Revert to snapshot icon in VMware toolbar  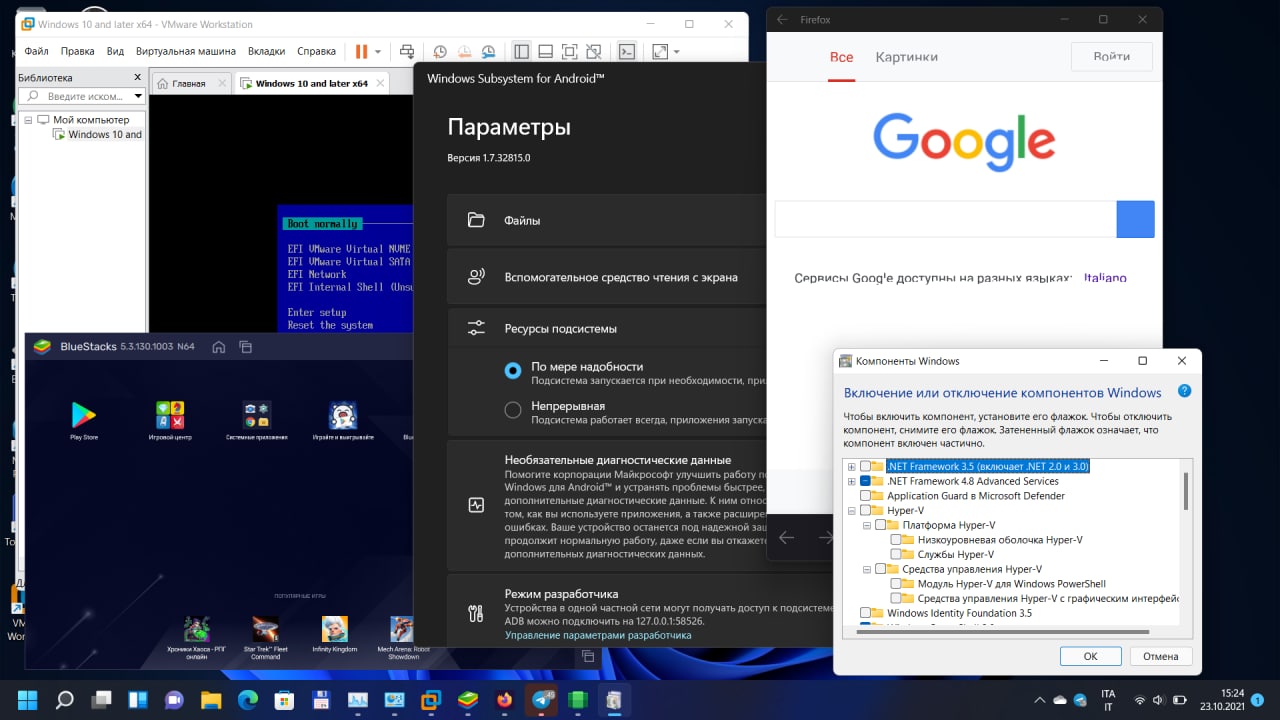coord(464,51)
